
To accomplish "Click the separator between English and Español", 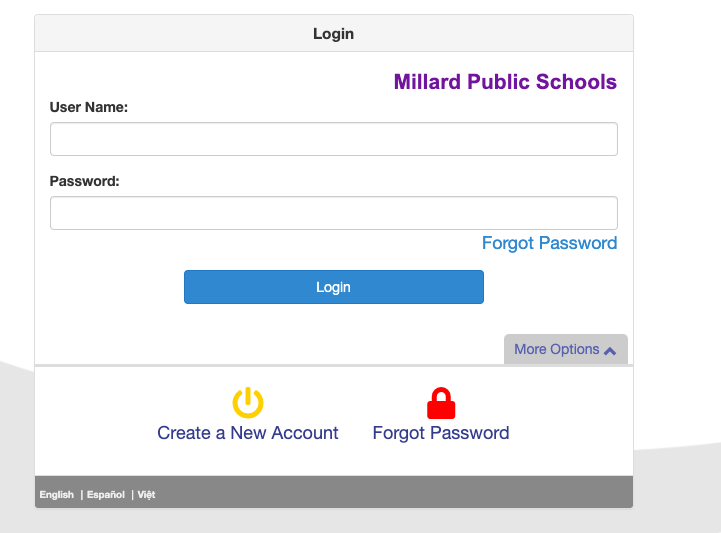I will [x=82, y=495].
